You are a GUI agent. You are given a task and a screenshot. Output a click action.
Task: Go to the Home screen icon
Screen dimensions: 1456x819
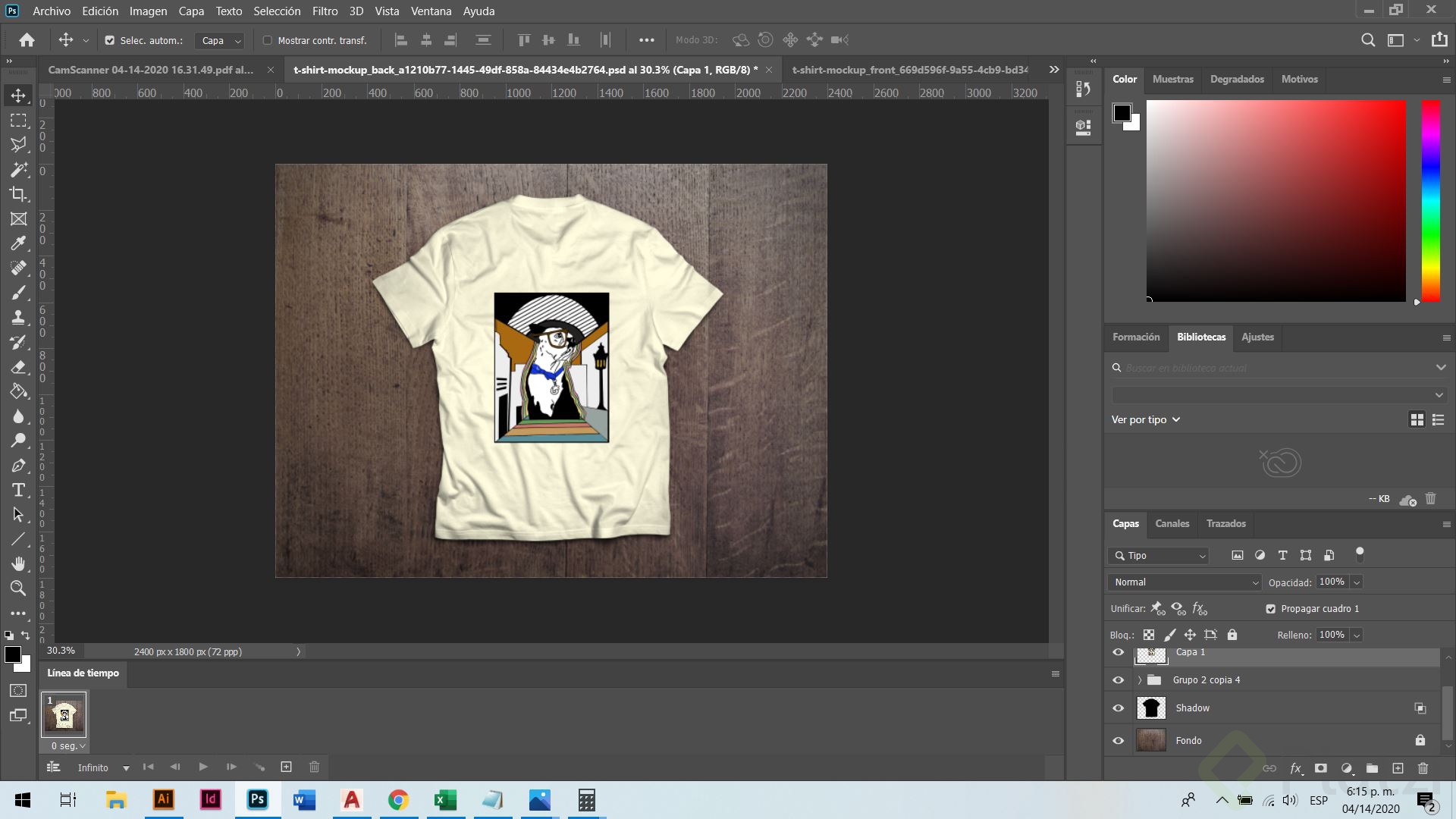[x=27, y=40]
